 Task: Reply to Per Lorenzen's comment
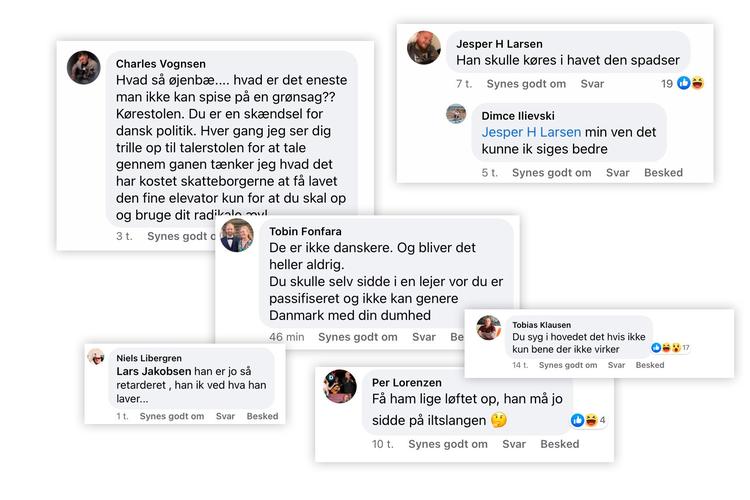click(513, 444)
